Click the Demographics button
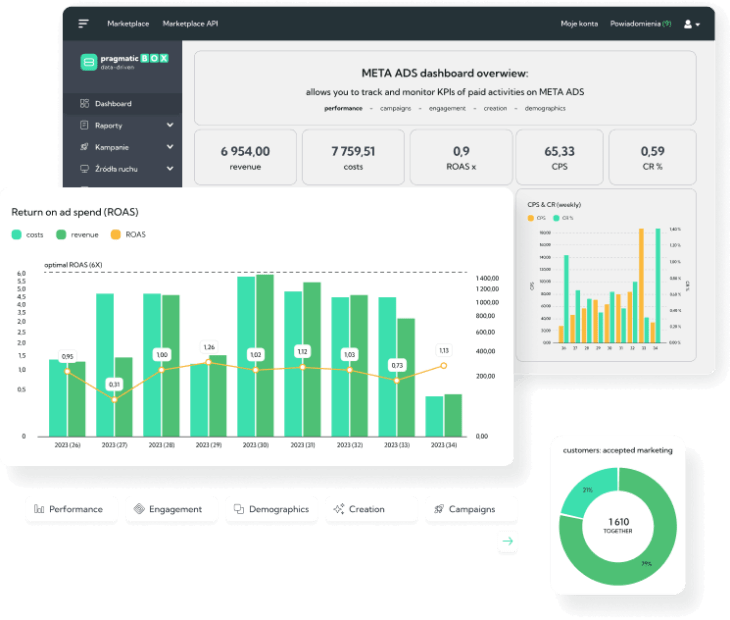730x620 pixels. pos(271,509)
